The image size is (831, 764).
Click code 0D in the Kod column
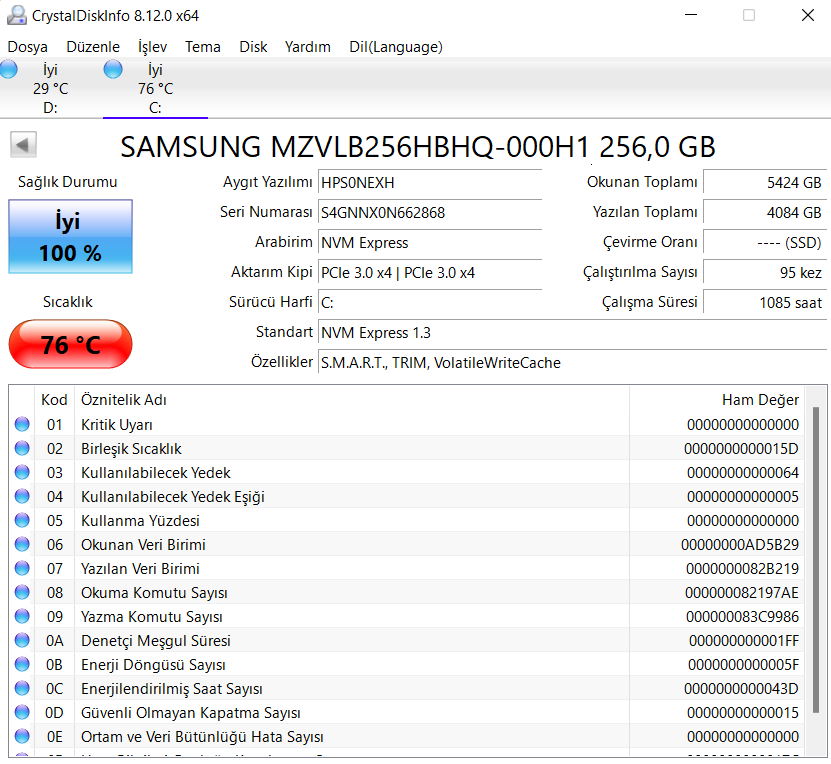55,713
